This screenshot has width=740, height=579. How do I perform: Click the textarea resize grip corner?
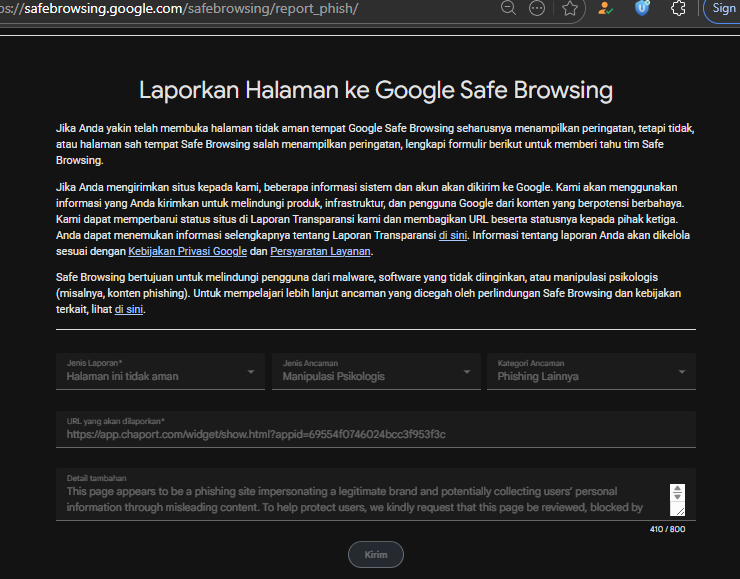680,512
